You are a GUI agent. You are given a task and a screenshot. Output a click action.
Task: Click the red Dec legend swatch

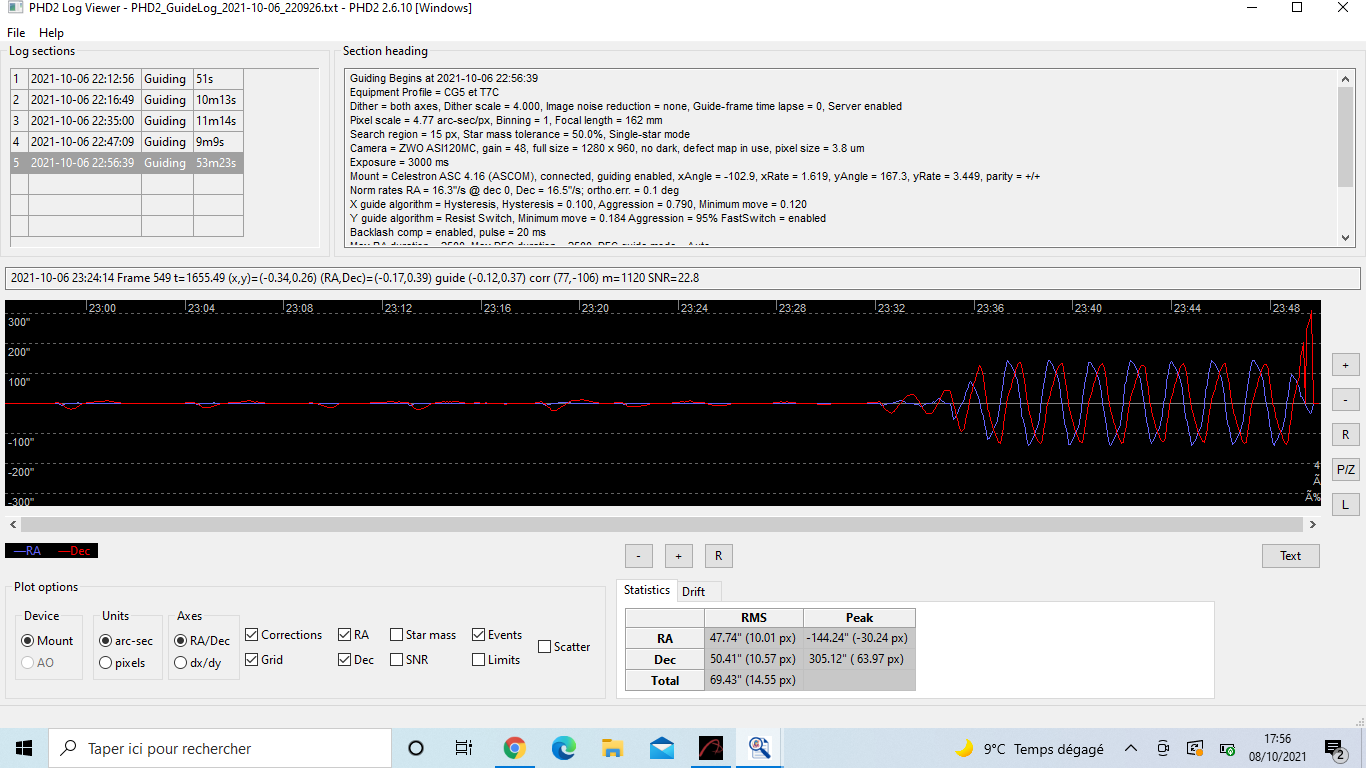[x=75, y=551]
